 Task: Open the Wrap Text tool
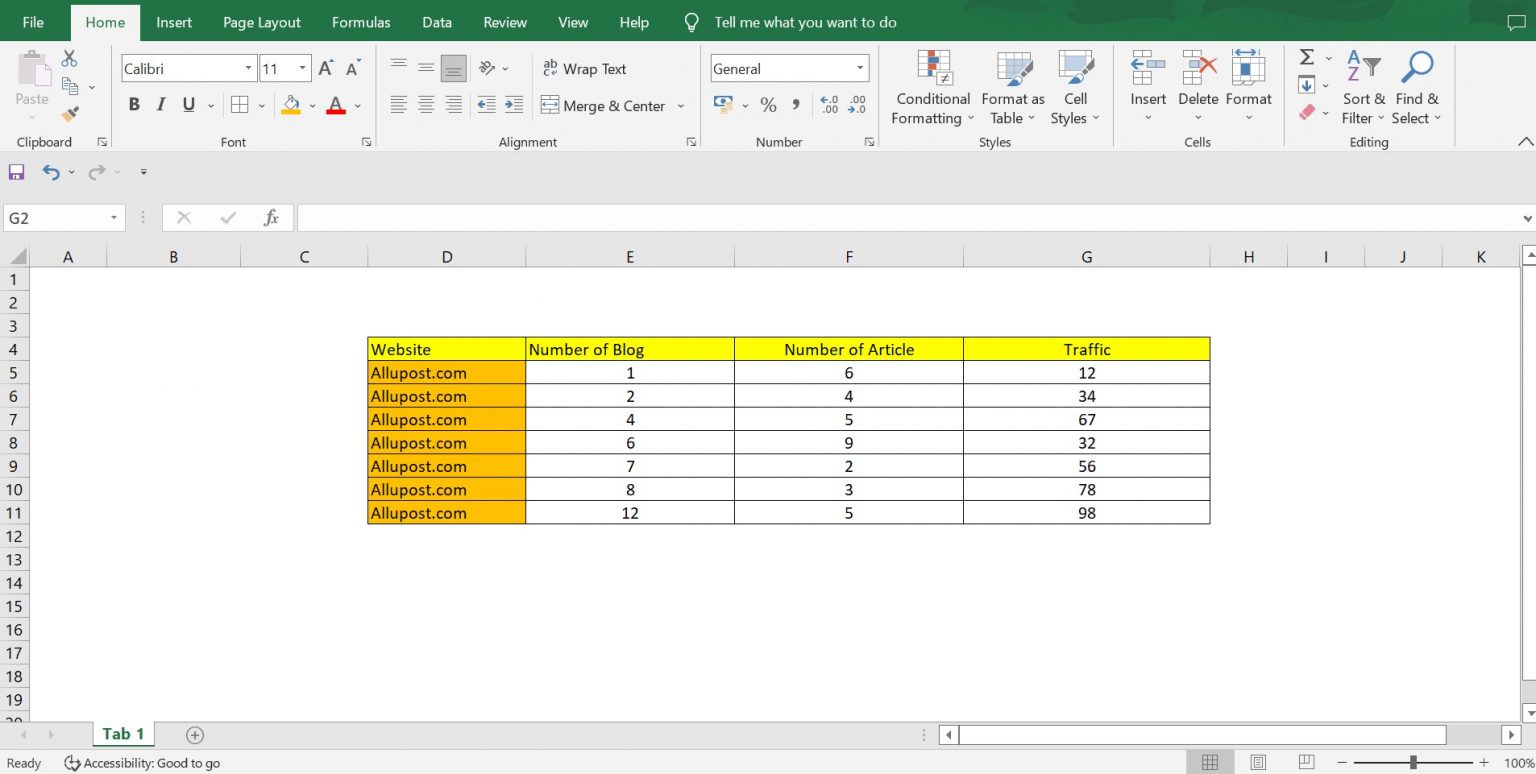[584, 68]
